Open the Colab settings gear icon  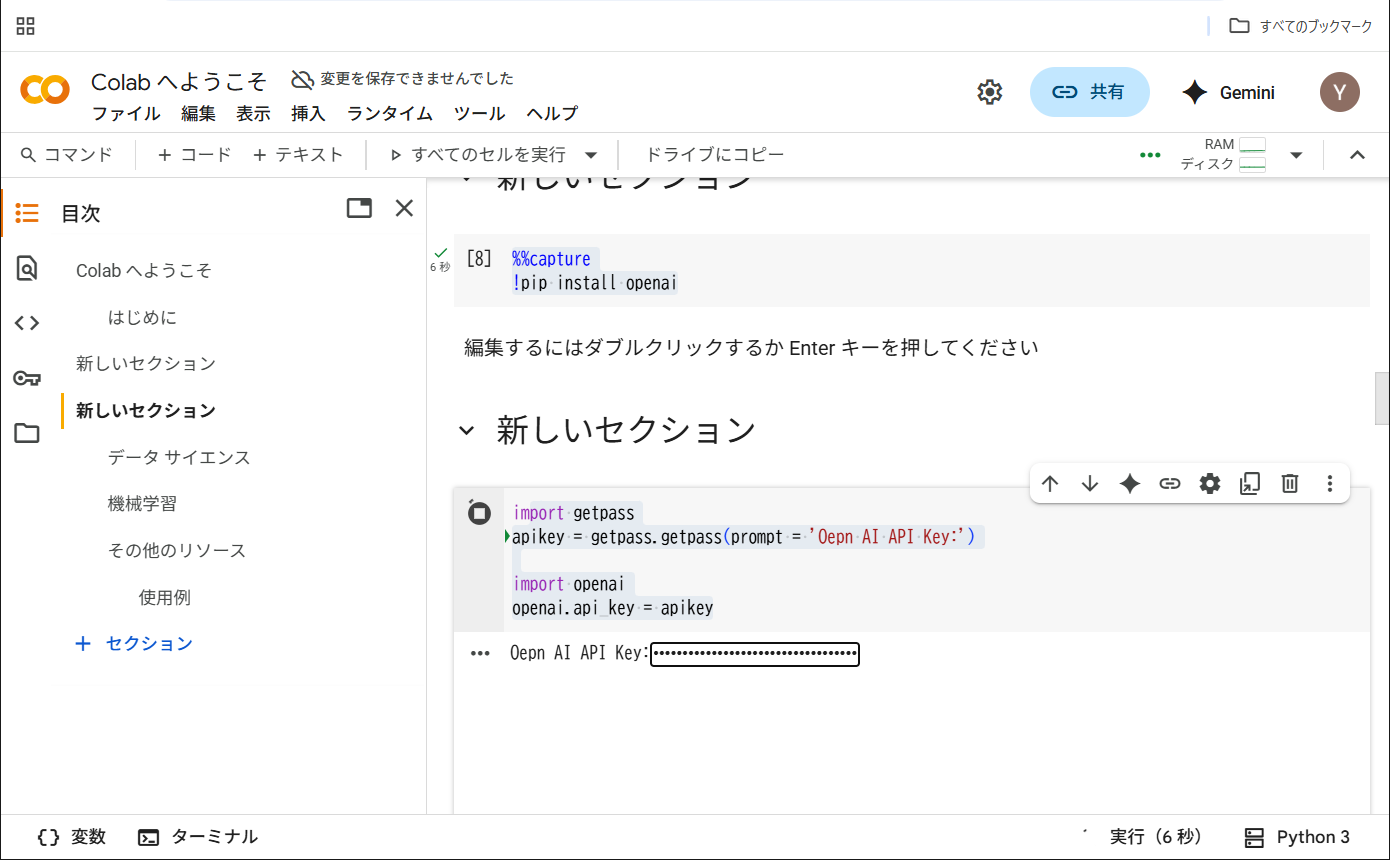[x=989, y=92]
